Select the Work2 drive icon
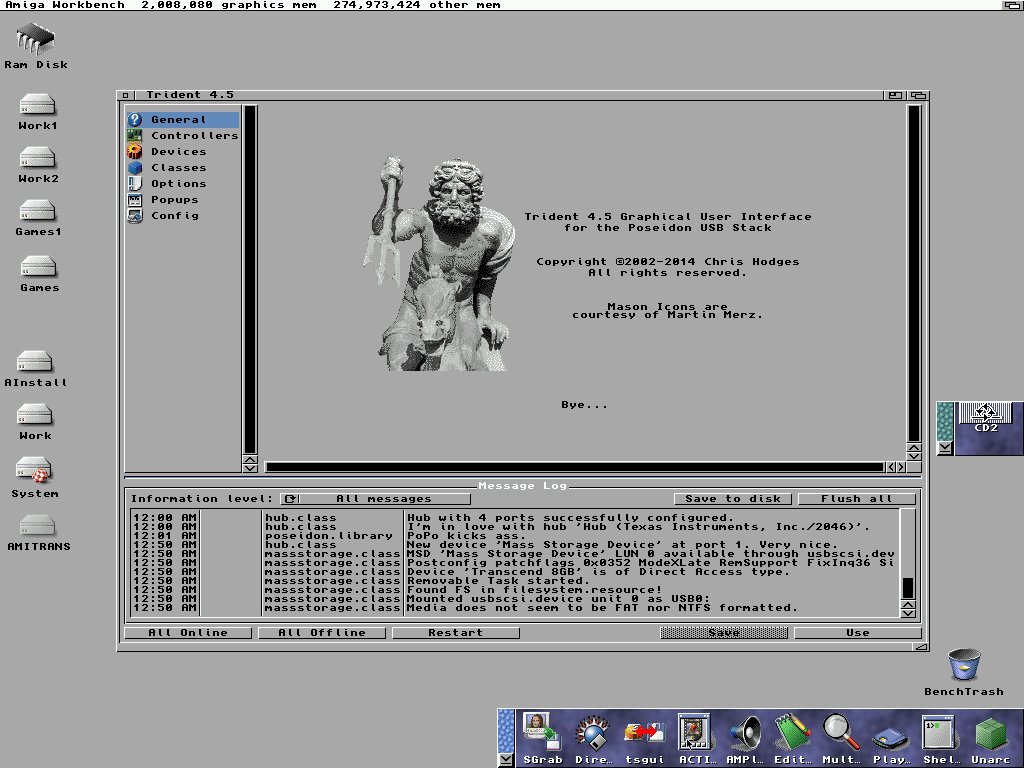Viewport: 1024px width, 768px height. coord(38,165)
